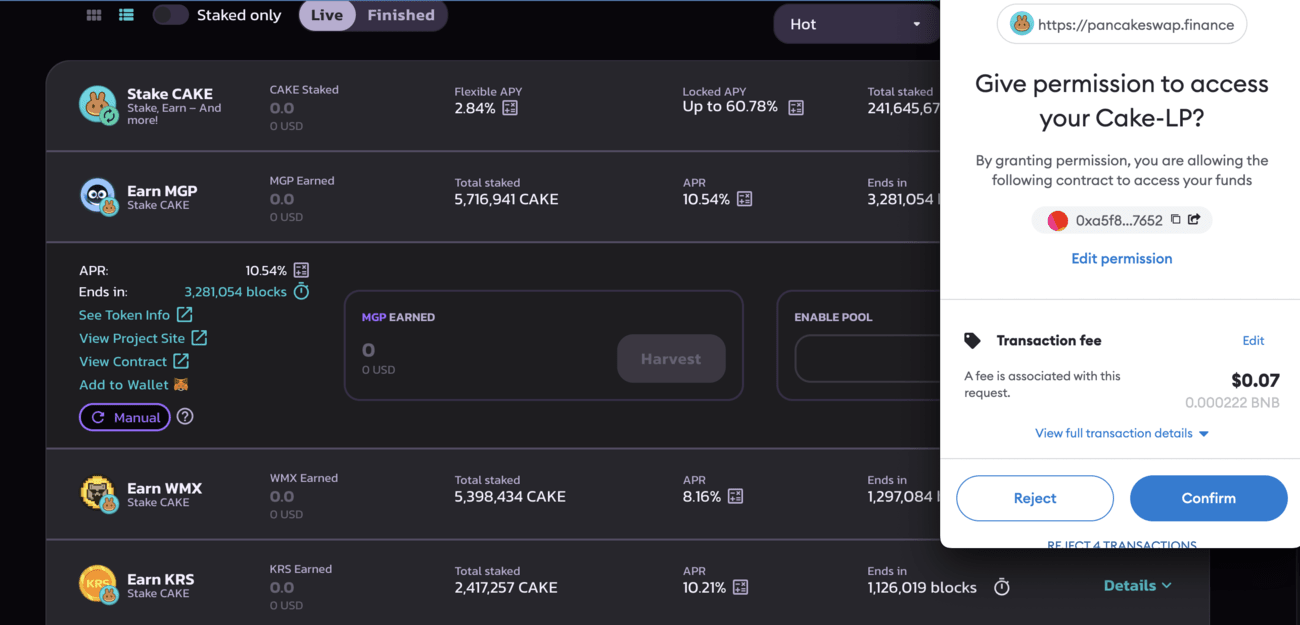Select the Finished tab
1300x625 pixels.
pyautogui.click(x=401, y=15)
